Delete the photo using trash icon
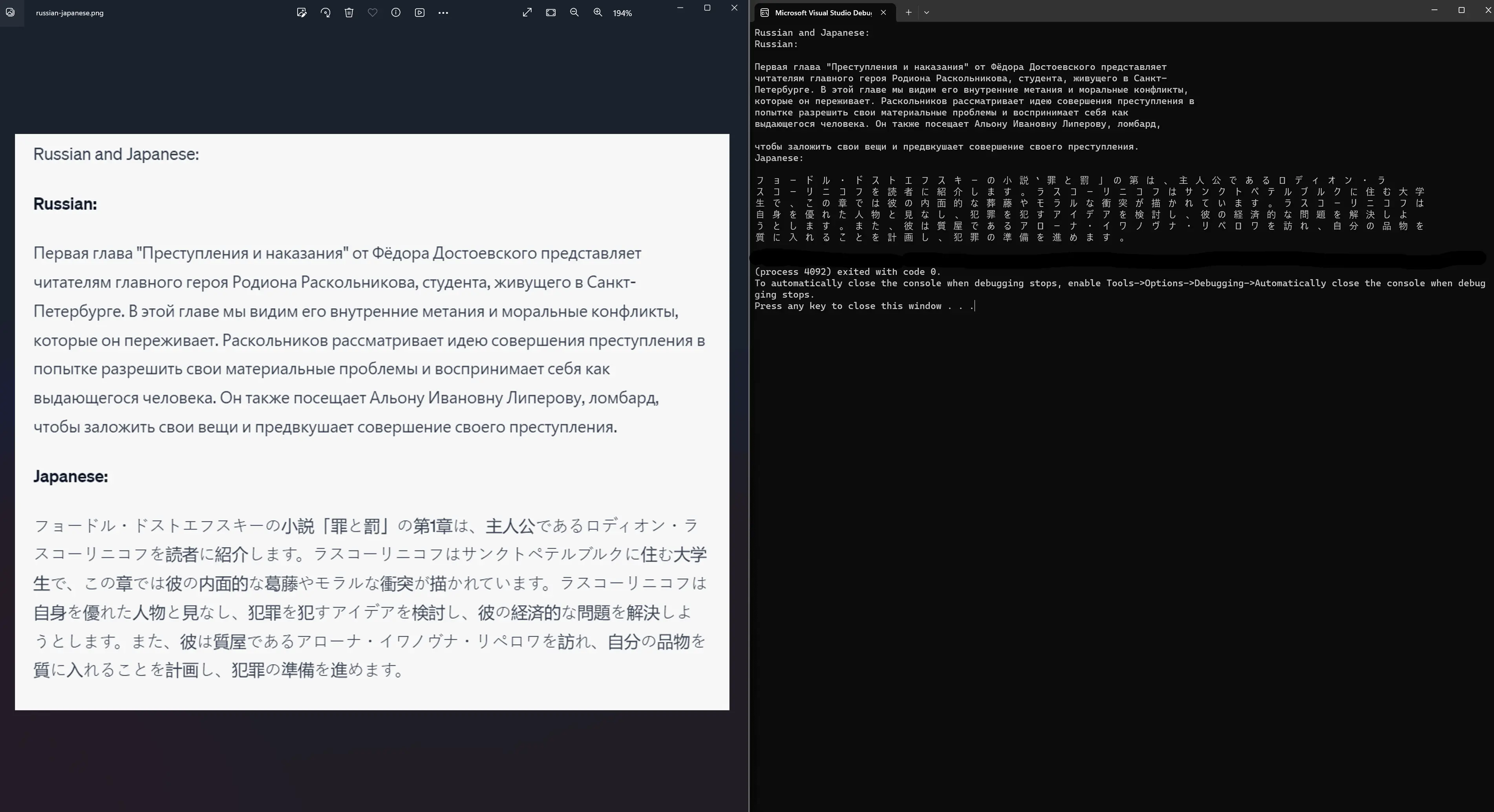 point(349,13)
